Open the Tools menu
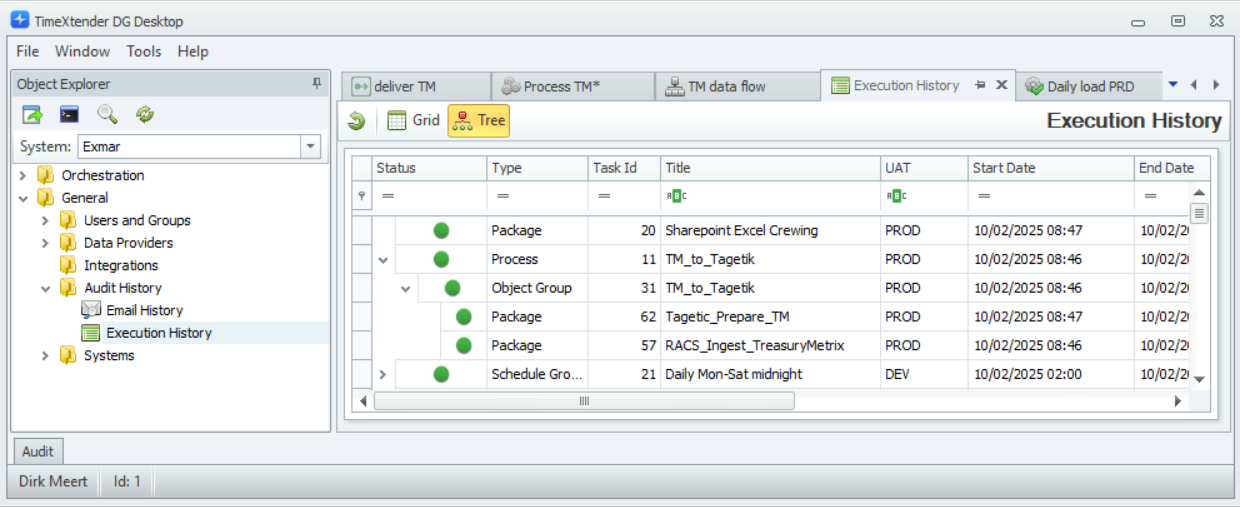This screenshot has height=507, width=1240. (144, 51)
